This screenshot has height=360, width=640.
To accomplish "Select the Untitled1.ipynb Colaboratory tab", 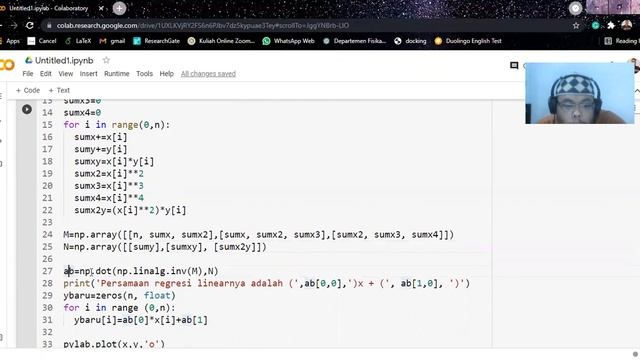I will [x=49, y=8].
